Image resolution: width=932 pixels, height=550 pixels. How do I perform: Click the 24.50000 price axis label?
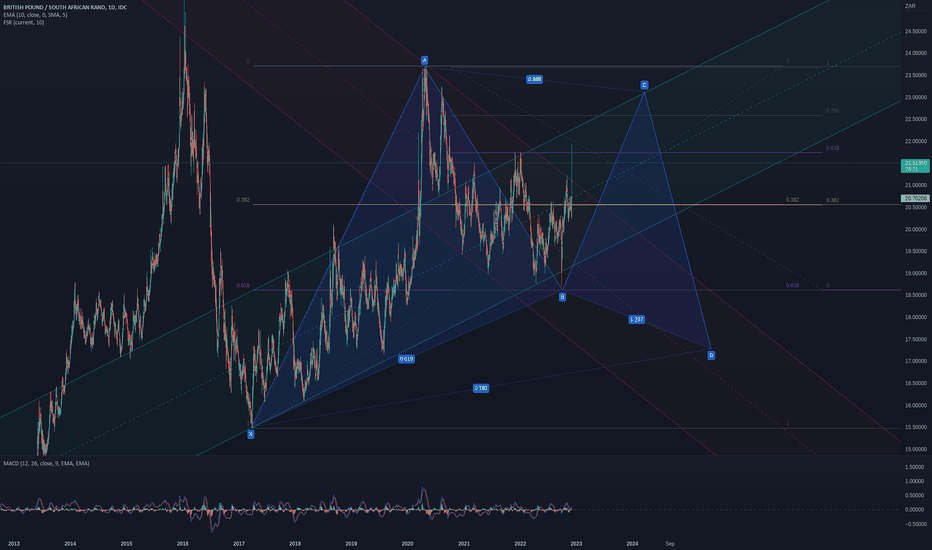(x=916, y=31)
